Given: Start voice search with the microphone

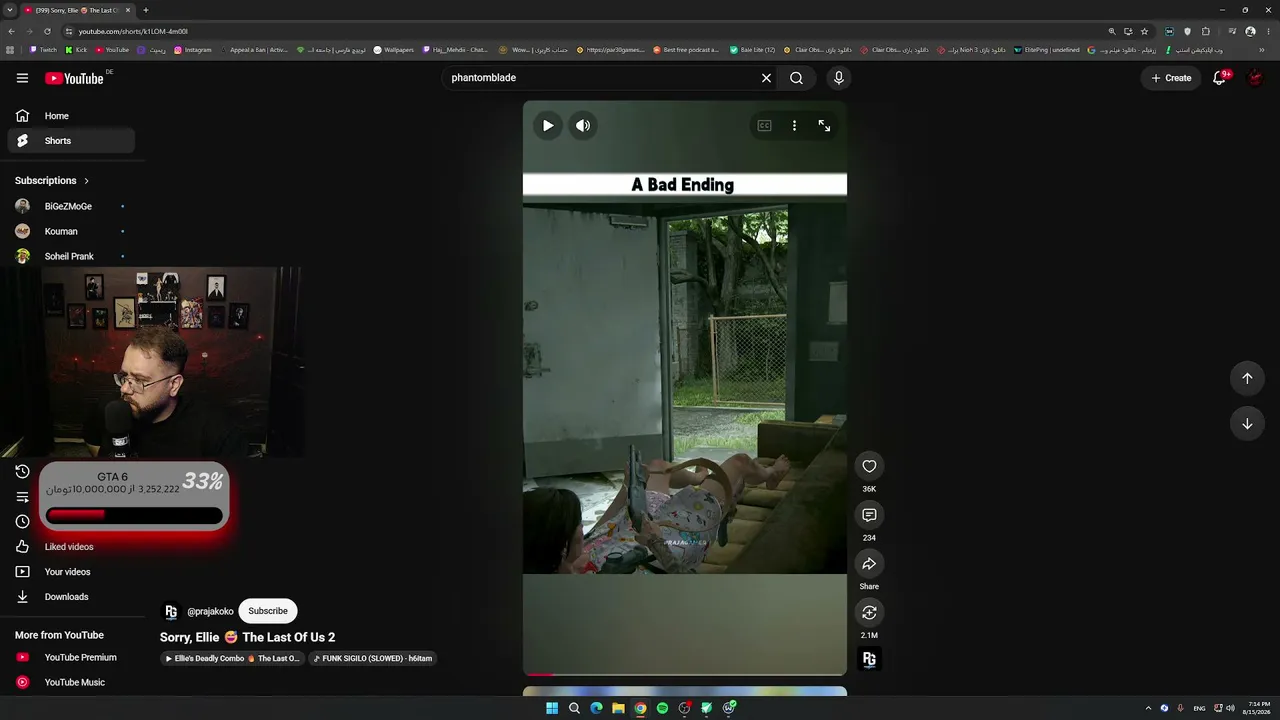Looking at the screenshot, I should pos(838,78).
